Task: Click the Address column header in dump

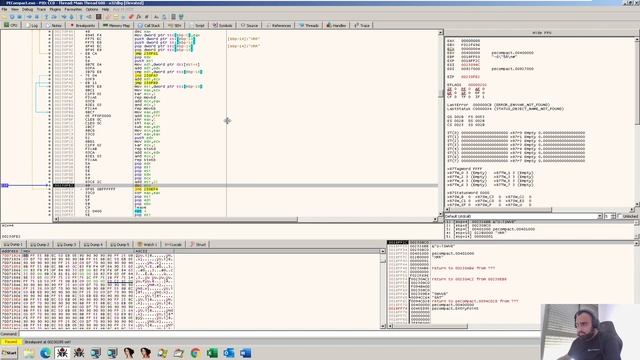Action: point(11,251)
